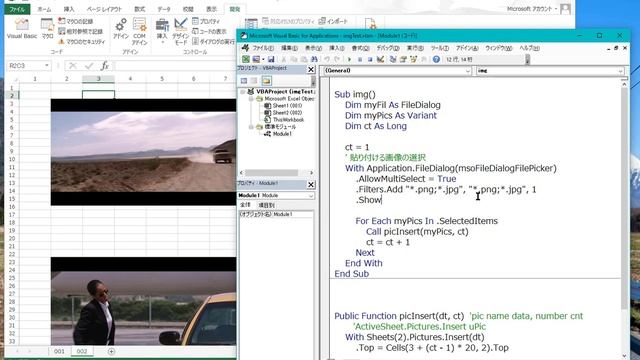Open VBA Tools (ツール) menu

pyautogui.click(x=440, y=48)
